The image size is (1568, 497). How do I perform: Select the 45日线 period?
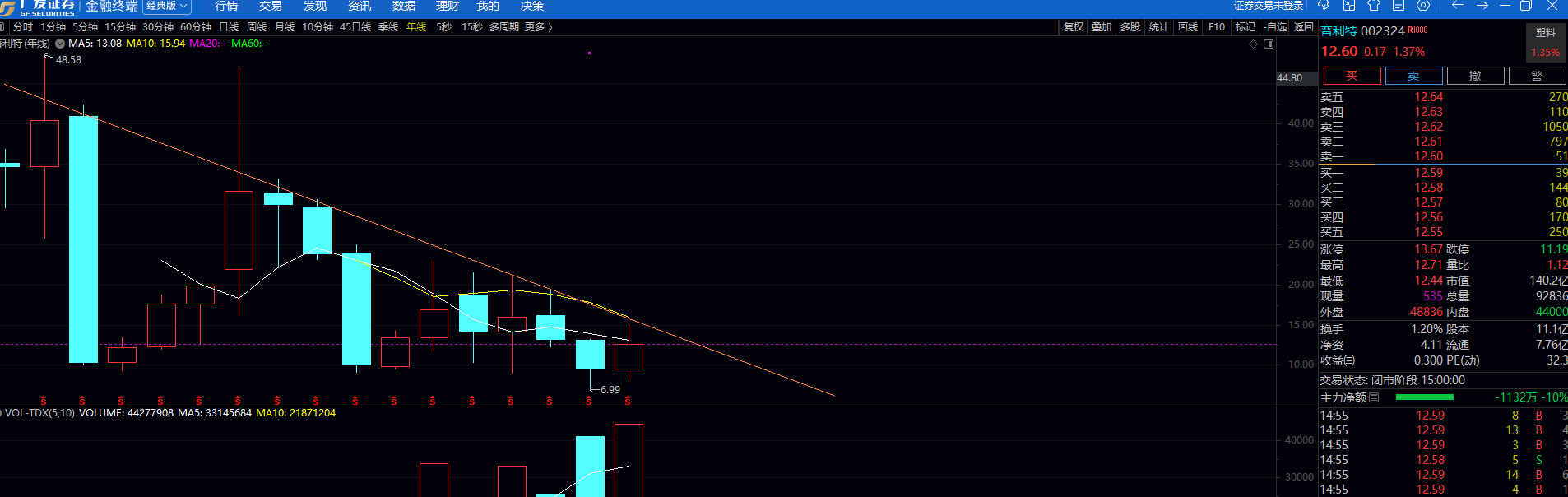click(x=355, y=27)
